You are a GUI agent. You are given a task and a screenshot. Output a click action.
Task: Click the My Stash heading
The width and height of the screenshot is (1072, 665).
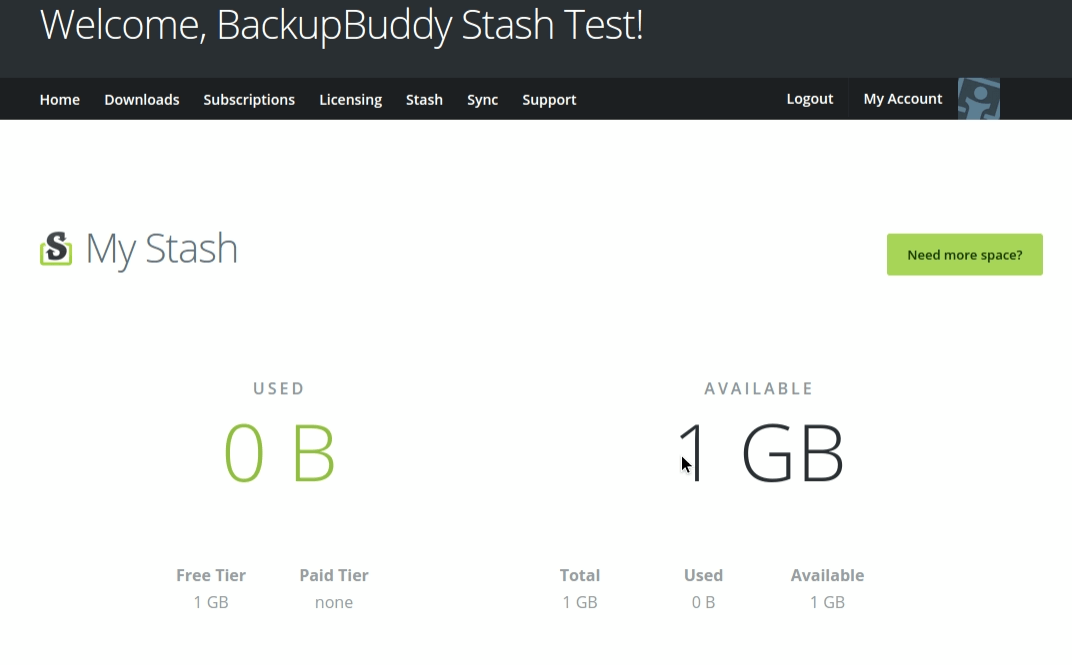[162, 248]
